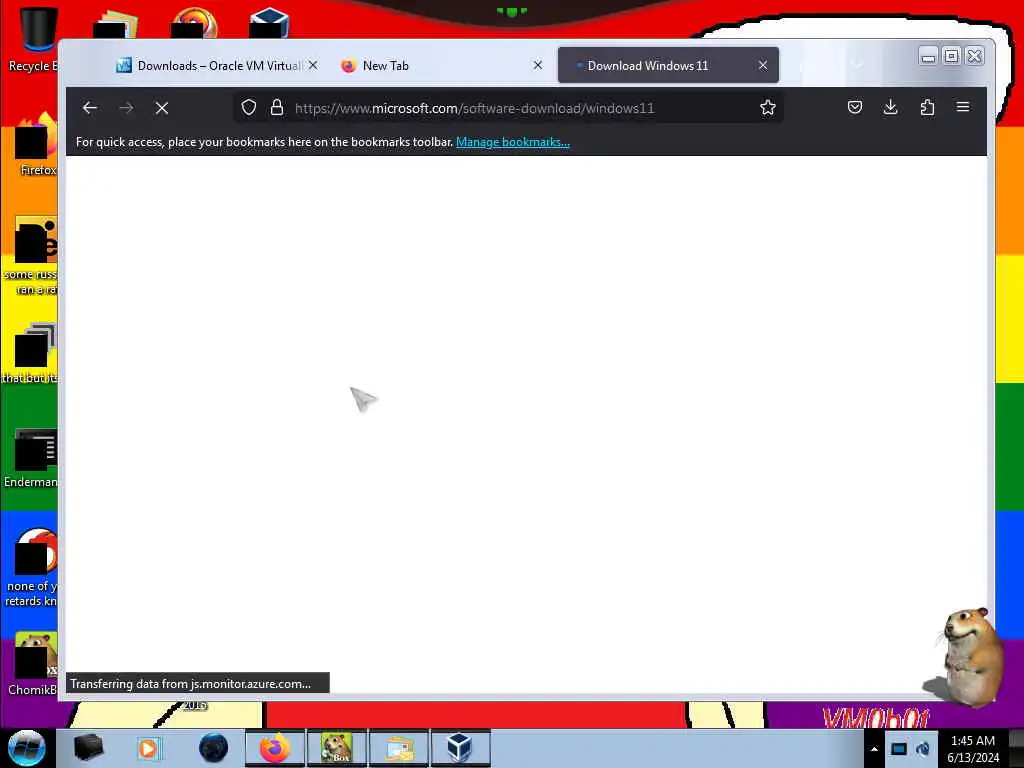Open the 1:45 AM taskbar clock

pyautogui.click(x=973, y=749)
